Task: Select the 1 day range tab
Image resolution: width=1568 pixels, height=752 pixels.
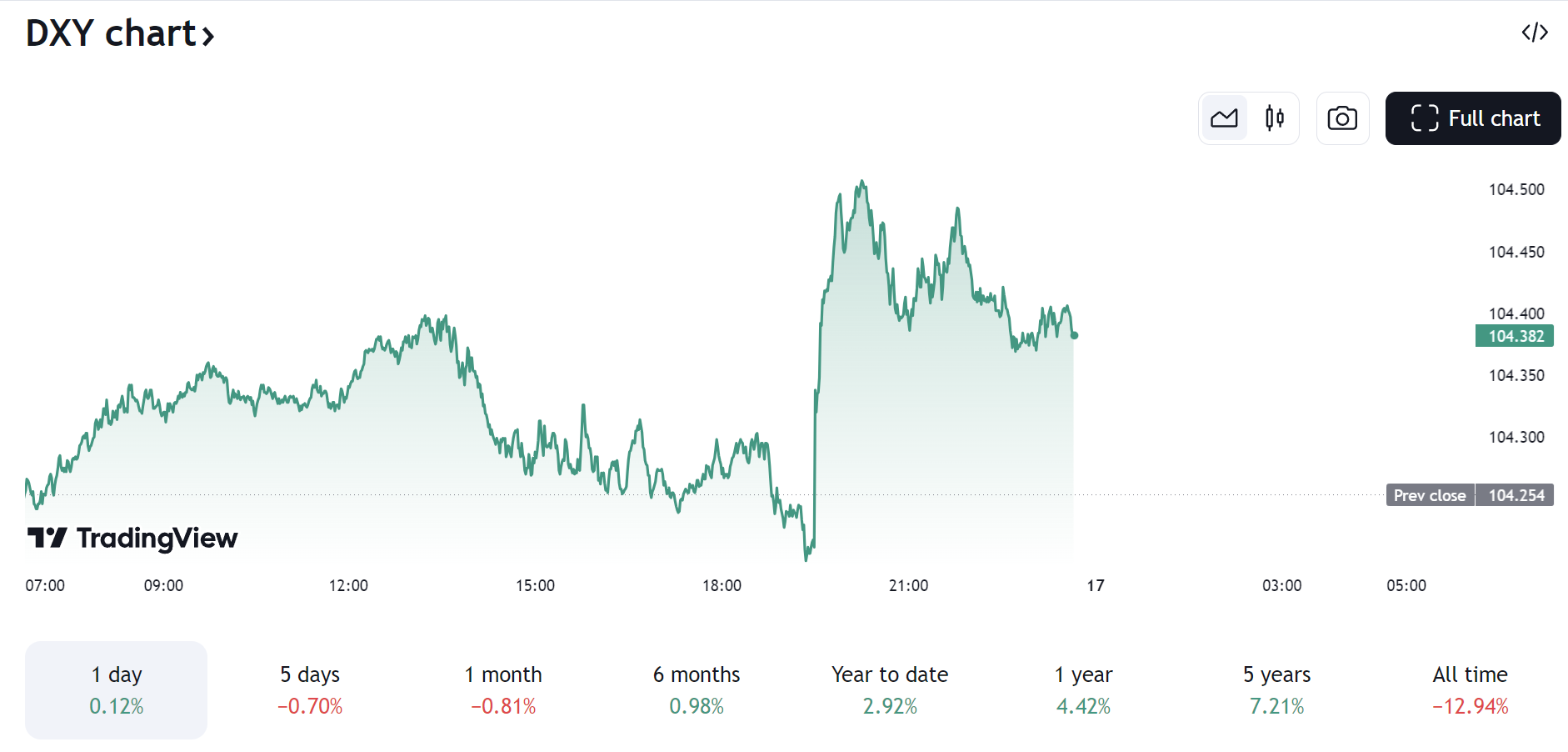Action: (x=116, y=689)
